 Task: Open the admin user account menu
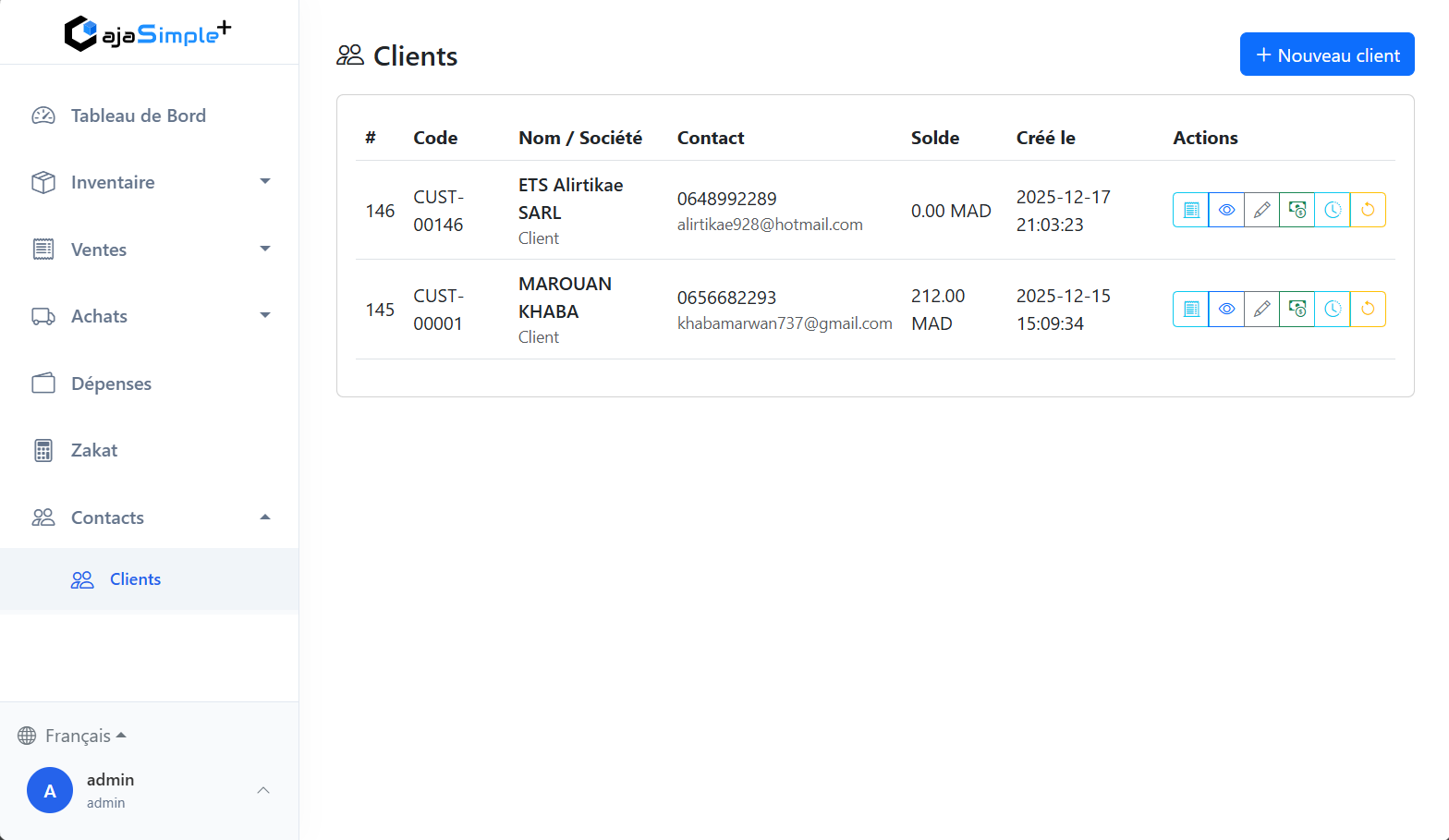point(150,790)
